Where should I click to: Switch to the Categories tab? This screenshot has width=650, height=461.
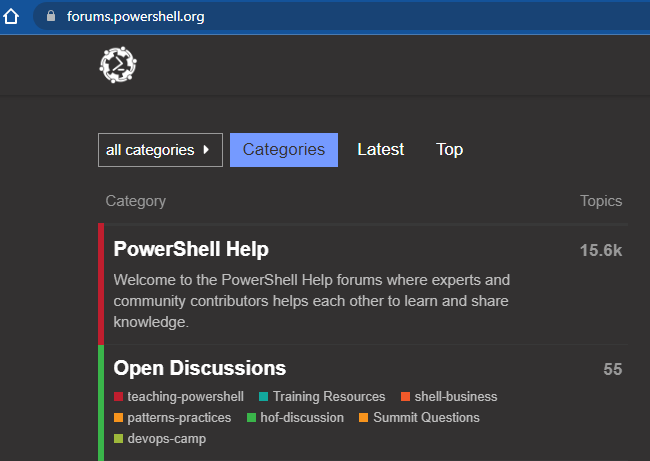tap(284, 150)
